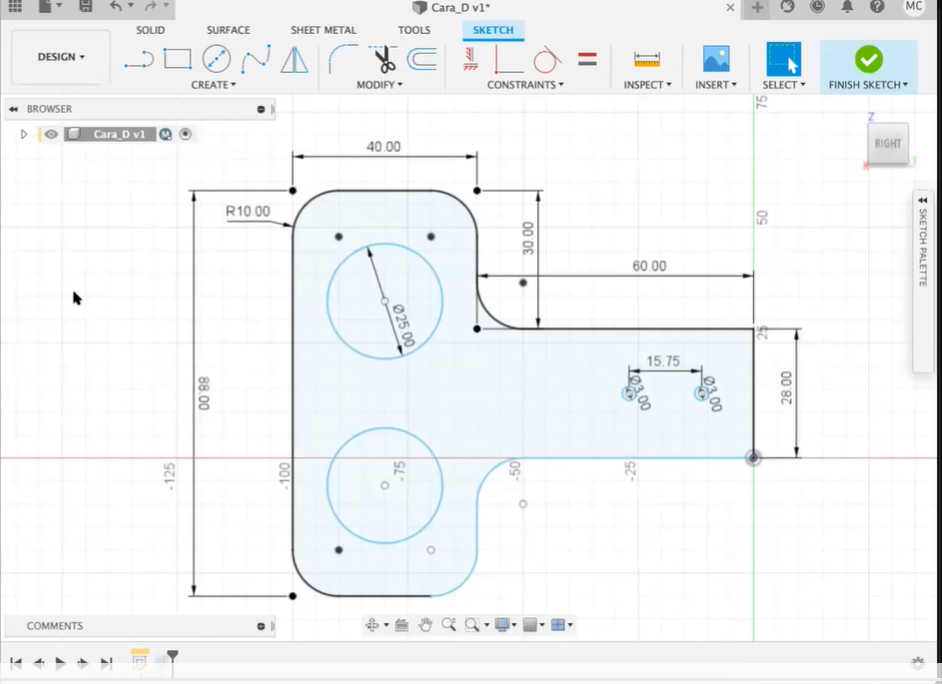Open the INSPECT dropdown menu
Viewport: 942px width, 684px height.
(647, 85)
